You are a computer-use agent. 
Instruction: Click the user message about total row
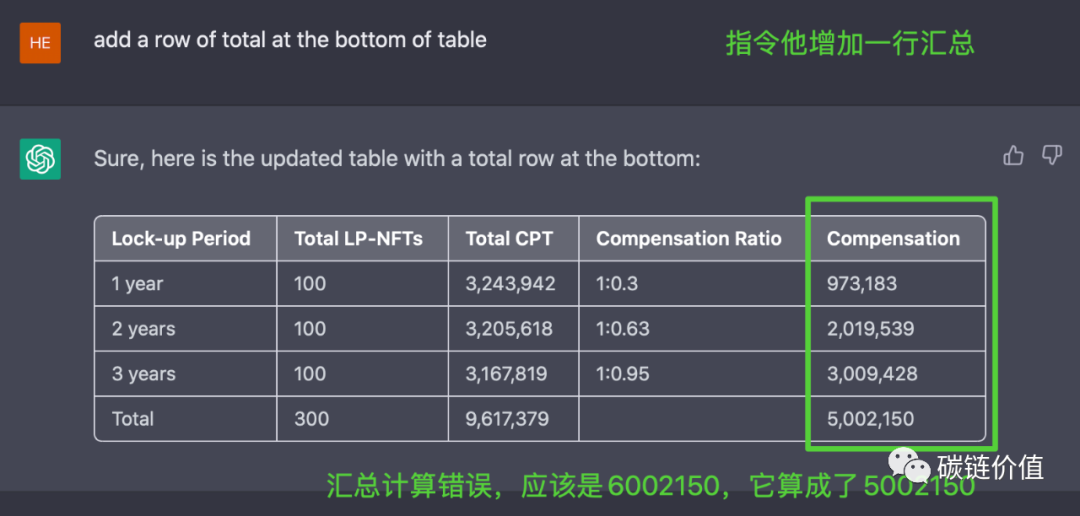click(x=290, y=40)
